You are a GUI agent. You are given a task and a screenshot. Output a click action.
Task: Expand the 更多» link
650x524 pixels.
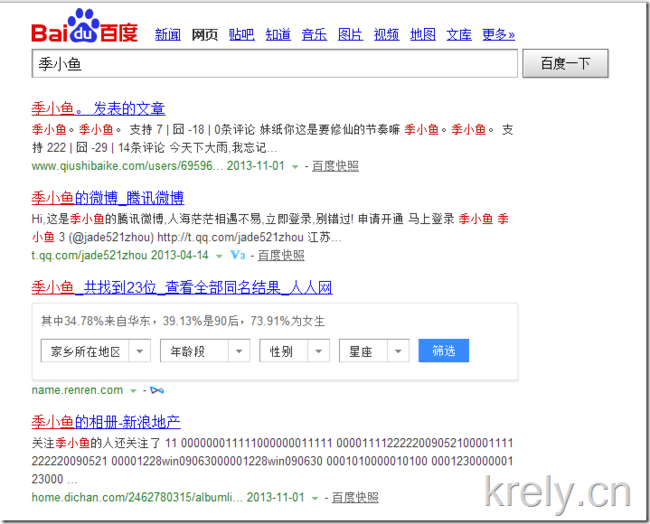click(x=498, y=34)
